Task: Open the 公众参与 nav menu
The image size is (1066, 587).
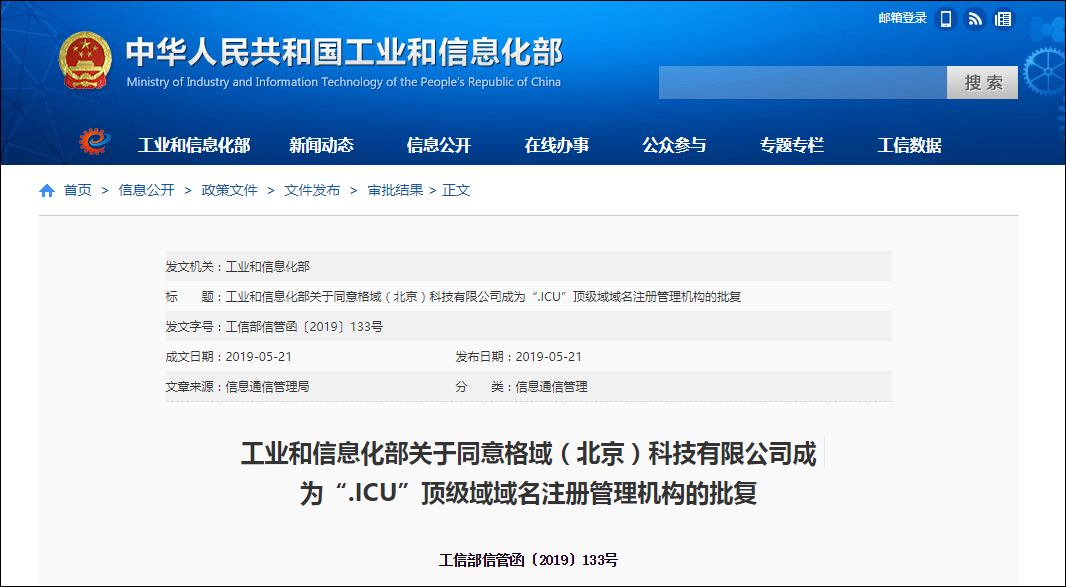Action: click(x=674, y=145)
